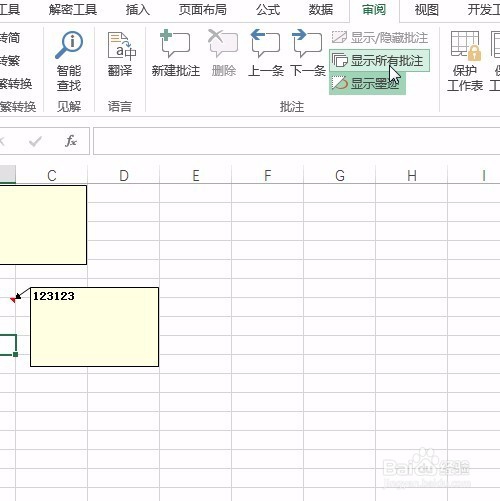Viewport: 500px width, 501px height.
Task: Open the 解密工具 tab
Action: point(73,10)
